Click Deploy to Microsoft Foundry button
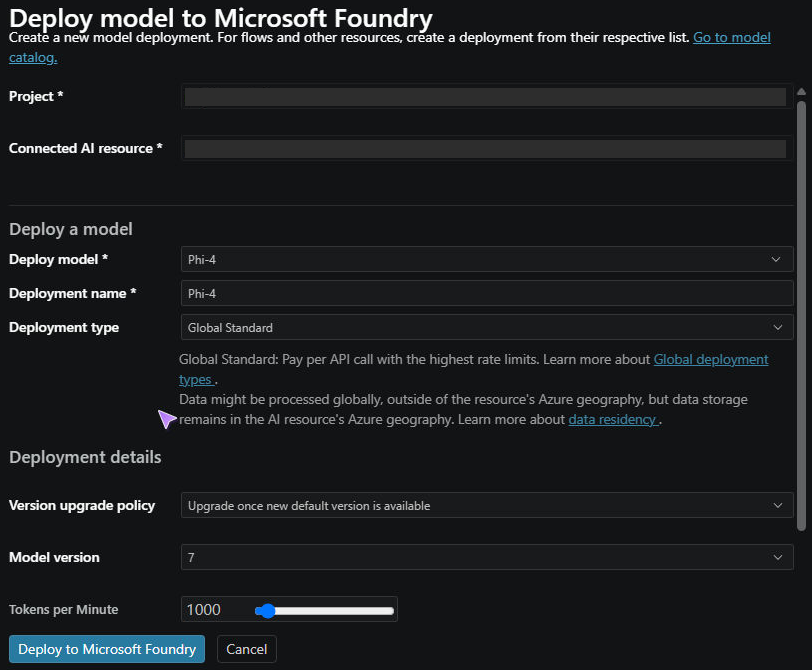The height and width of the screenshot is (670, 812). coord(107,649)
